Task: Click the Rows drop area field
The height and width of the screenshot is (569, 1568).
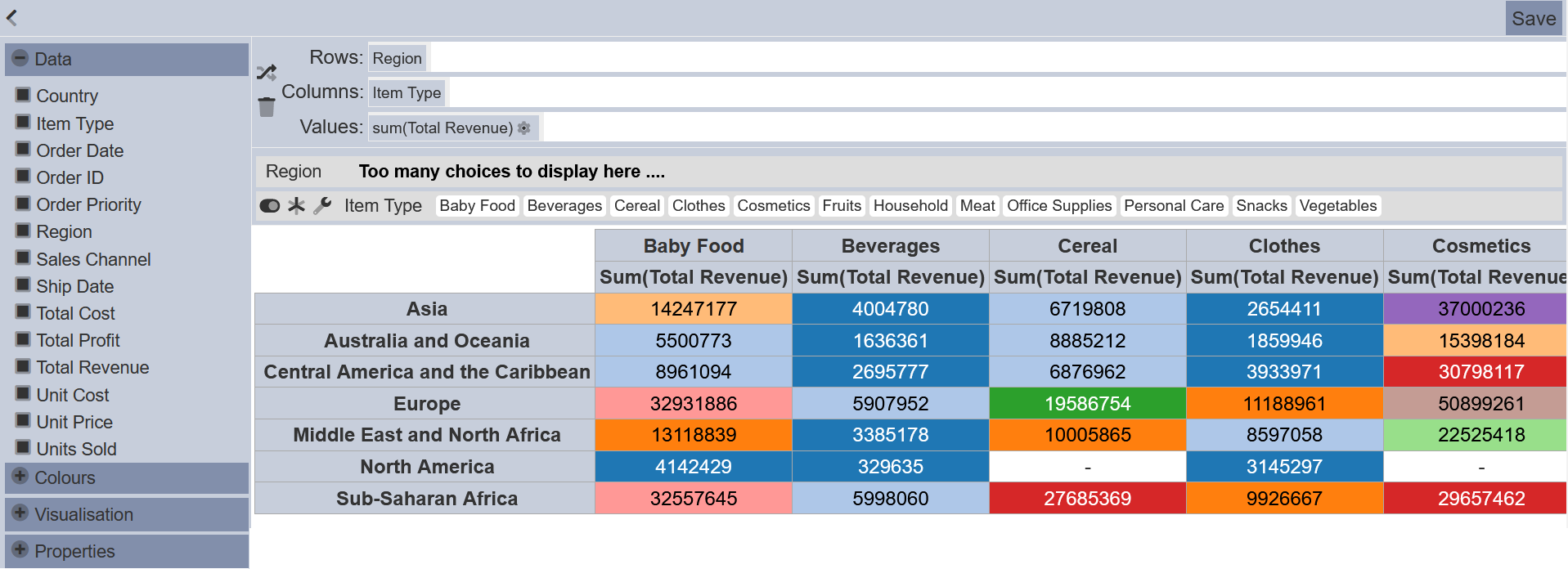Action: (966, 58)
